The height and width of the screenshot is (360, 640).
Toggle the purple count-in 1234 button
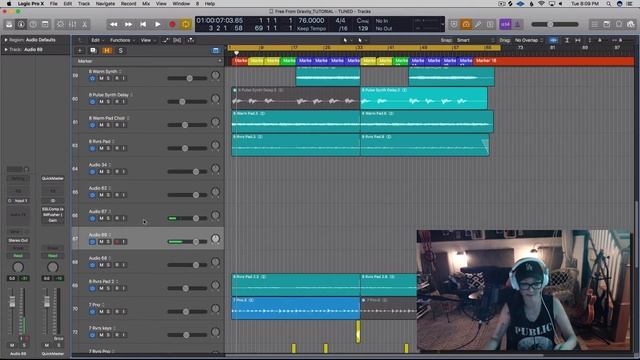coord(505,24)
